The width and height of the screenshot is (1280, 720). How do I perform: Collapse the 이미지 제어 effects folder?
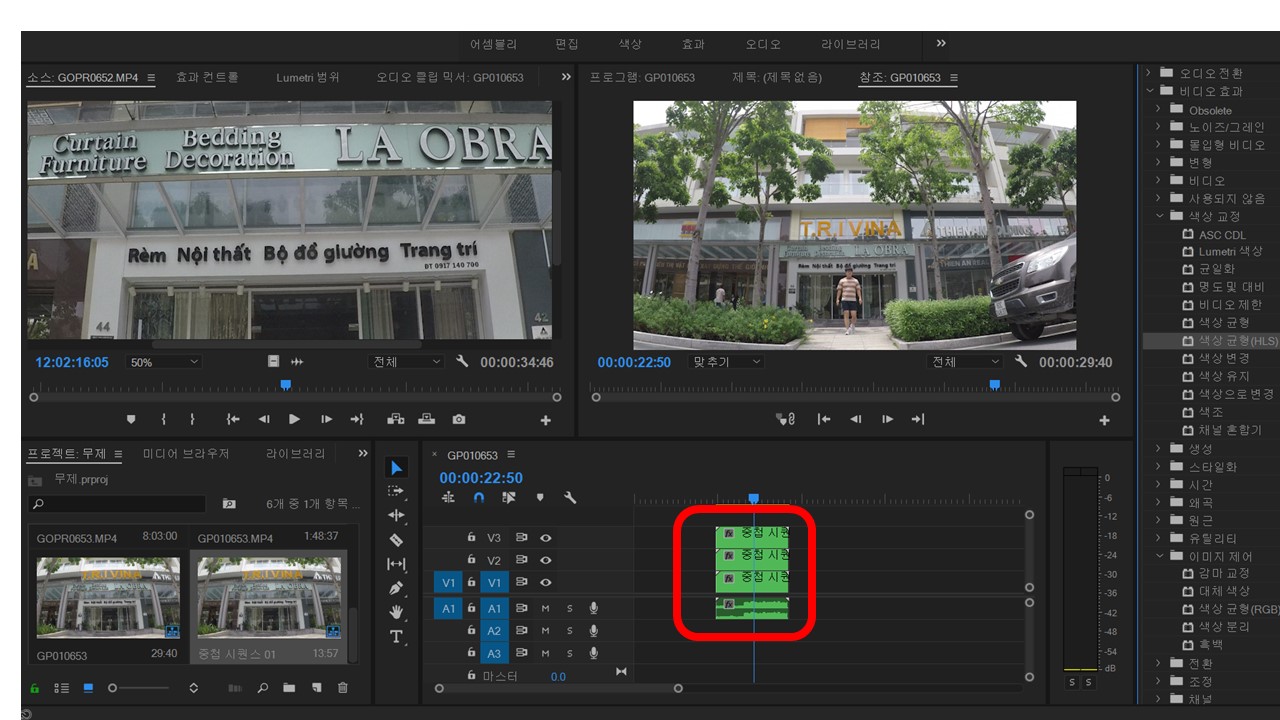coord(1160,556)
